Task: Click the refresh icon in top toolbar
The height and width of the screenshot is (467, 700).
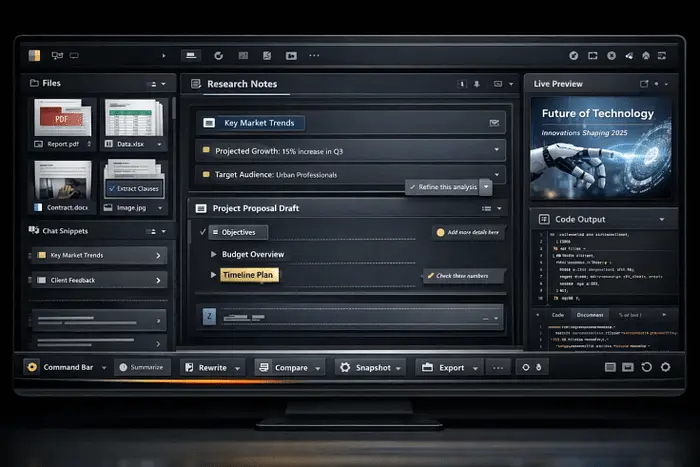Action: pos(218,56)
